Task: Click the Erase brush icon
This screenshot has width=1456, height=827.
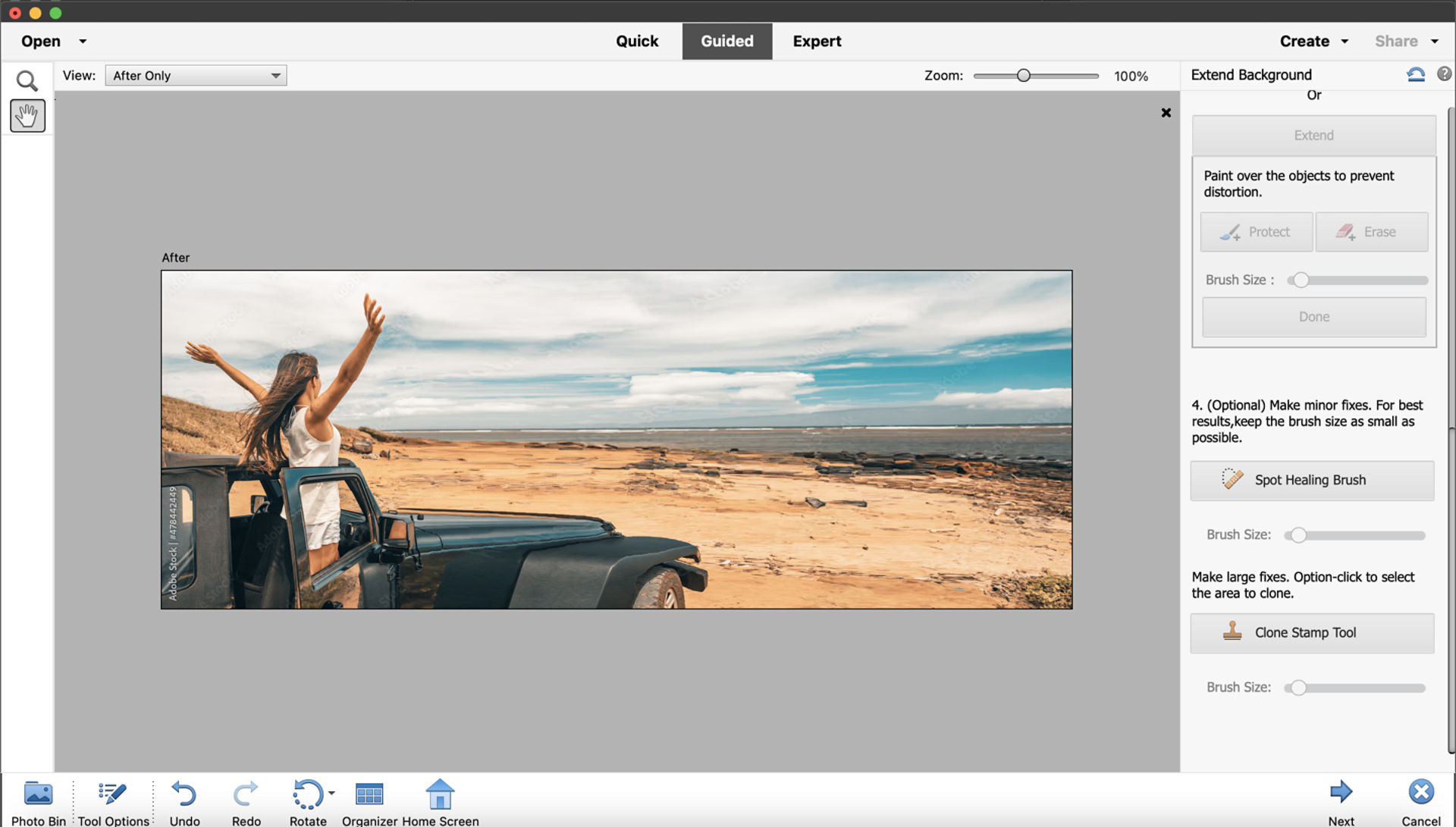Action: tap(1345, 231)
